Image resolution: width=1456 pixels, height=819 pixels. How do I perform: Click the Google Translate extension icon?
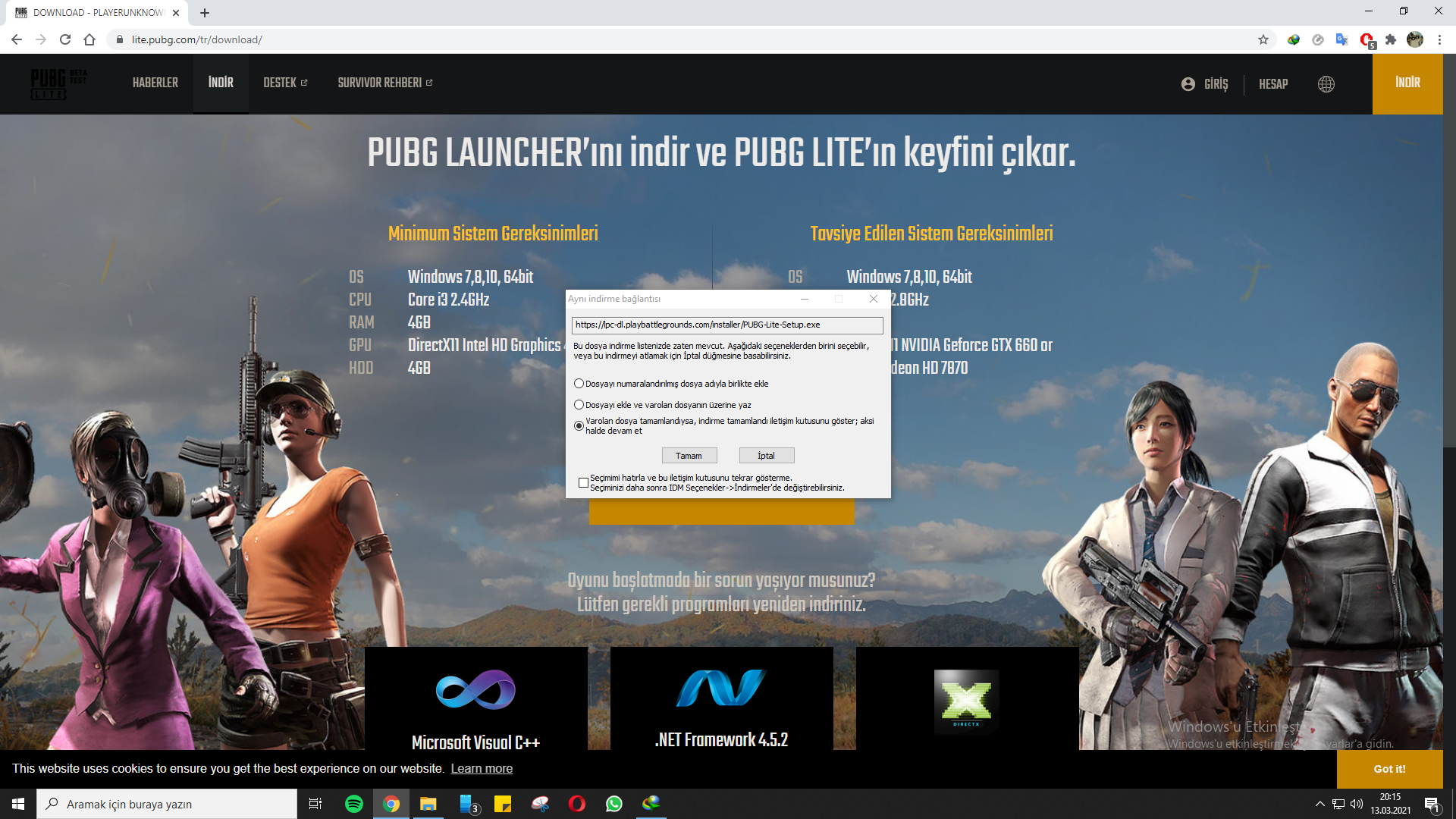click(x=1341, y=39)
